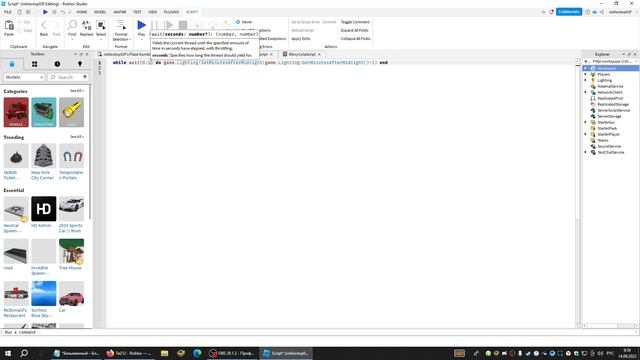Select the red Vehicle category thumbnail
640x360 pixels.
(16, 112)
